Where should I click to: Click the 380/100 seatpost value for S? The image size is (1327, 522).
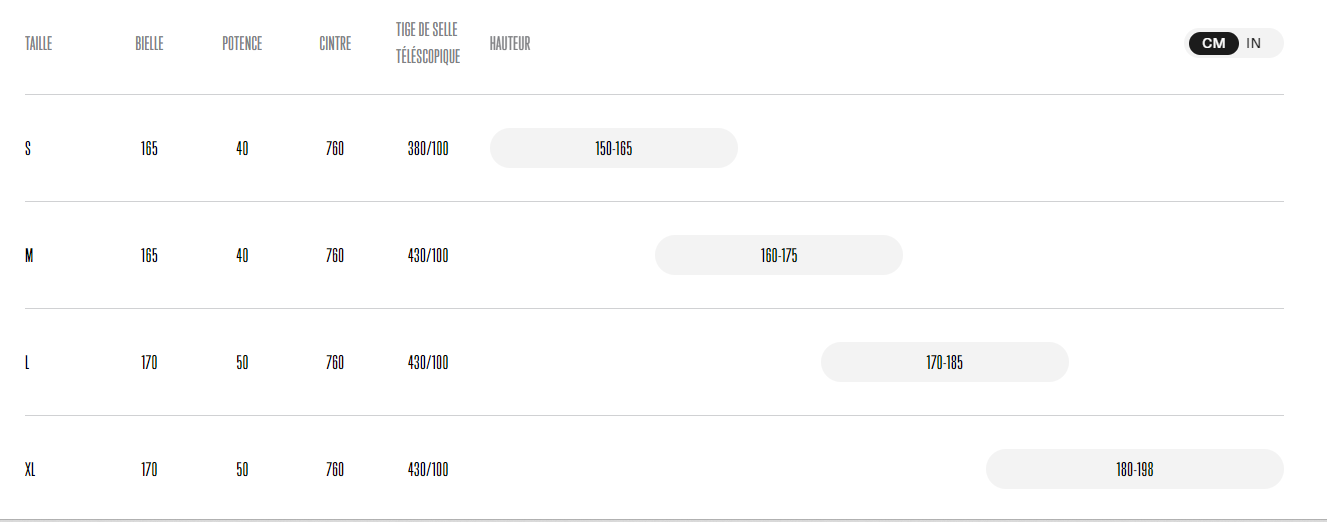click(428, 148)
